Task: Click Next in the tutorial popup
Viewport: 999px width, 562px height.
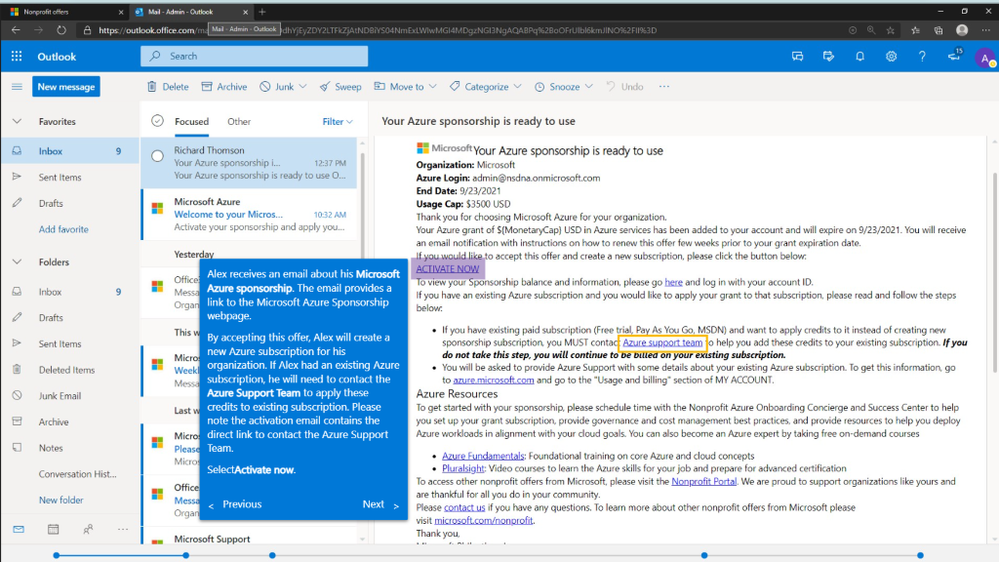Action: (x=380, y=505)
